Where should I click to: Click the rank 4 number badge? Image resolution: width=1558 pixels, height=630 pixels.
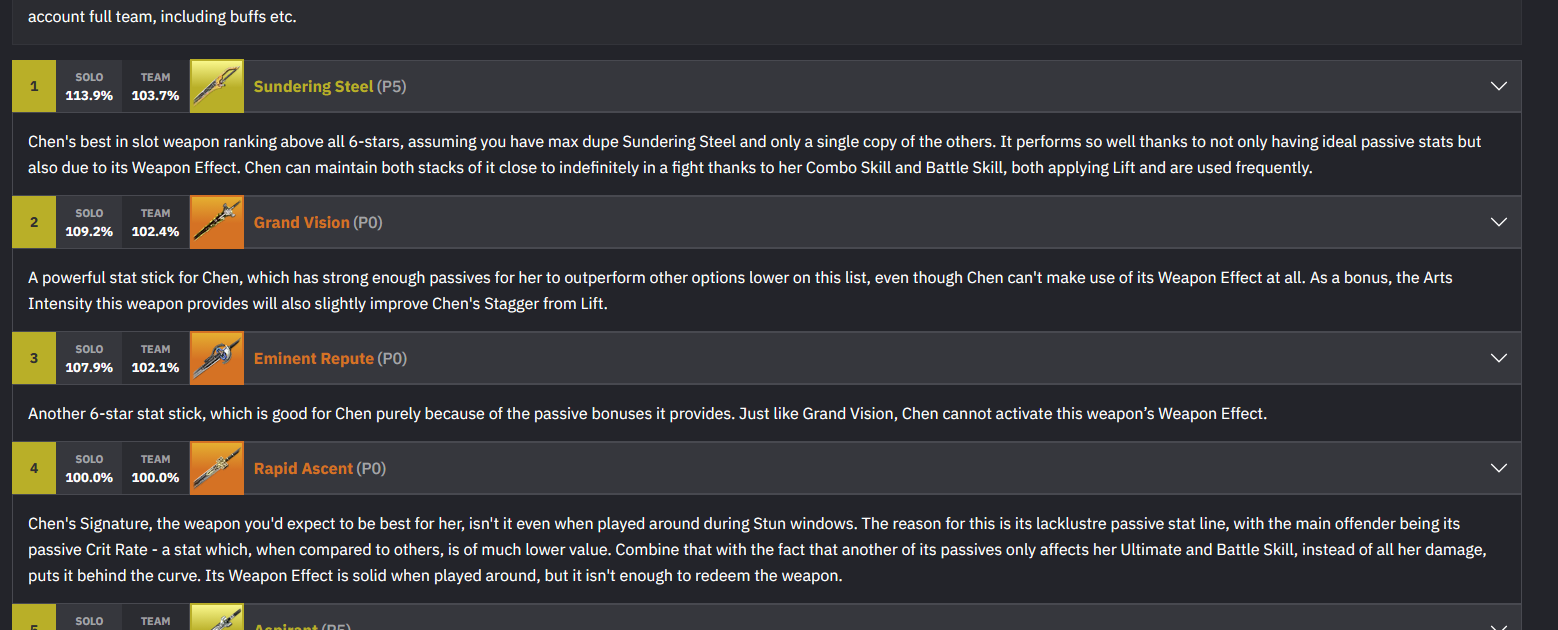pos(34,468)
